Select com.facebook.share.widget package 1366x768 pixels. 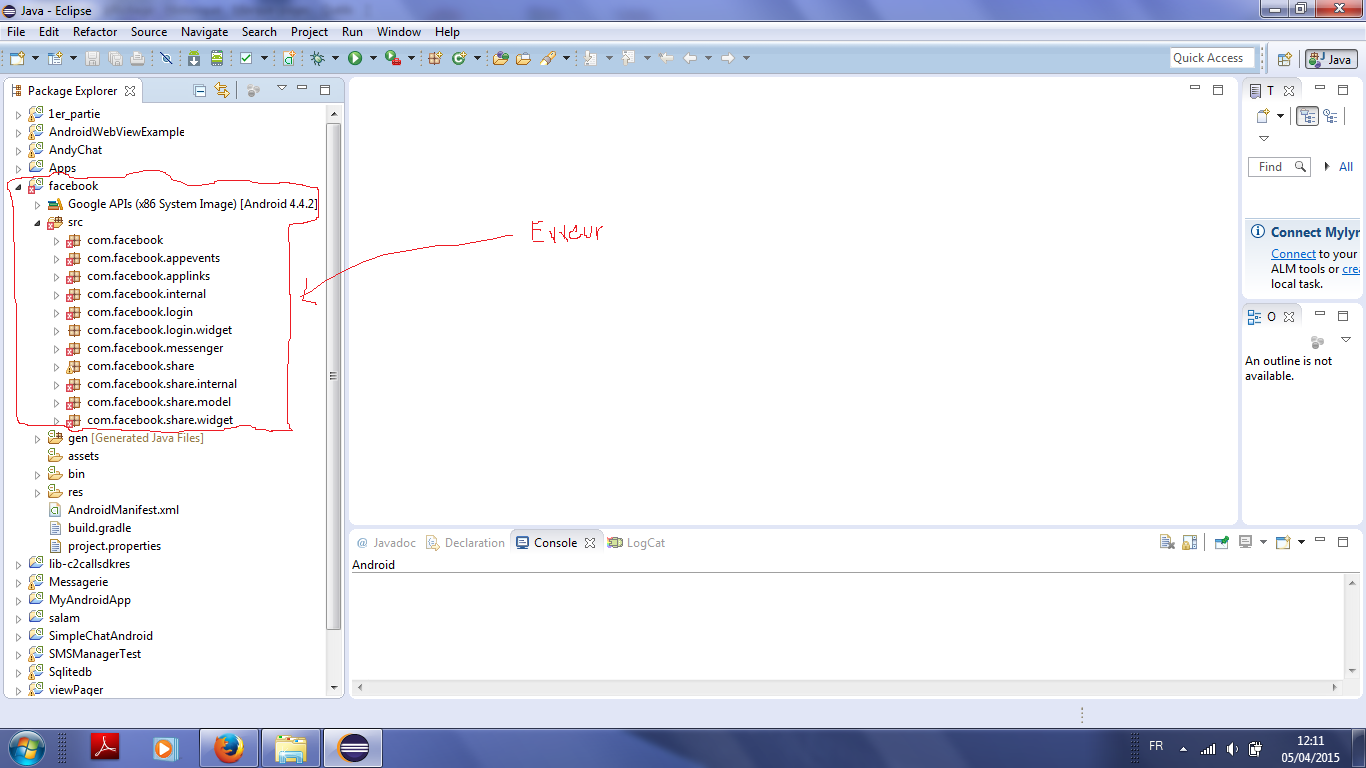[x=150, y=420]
